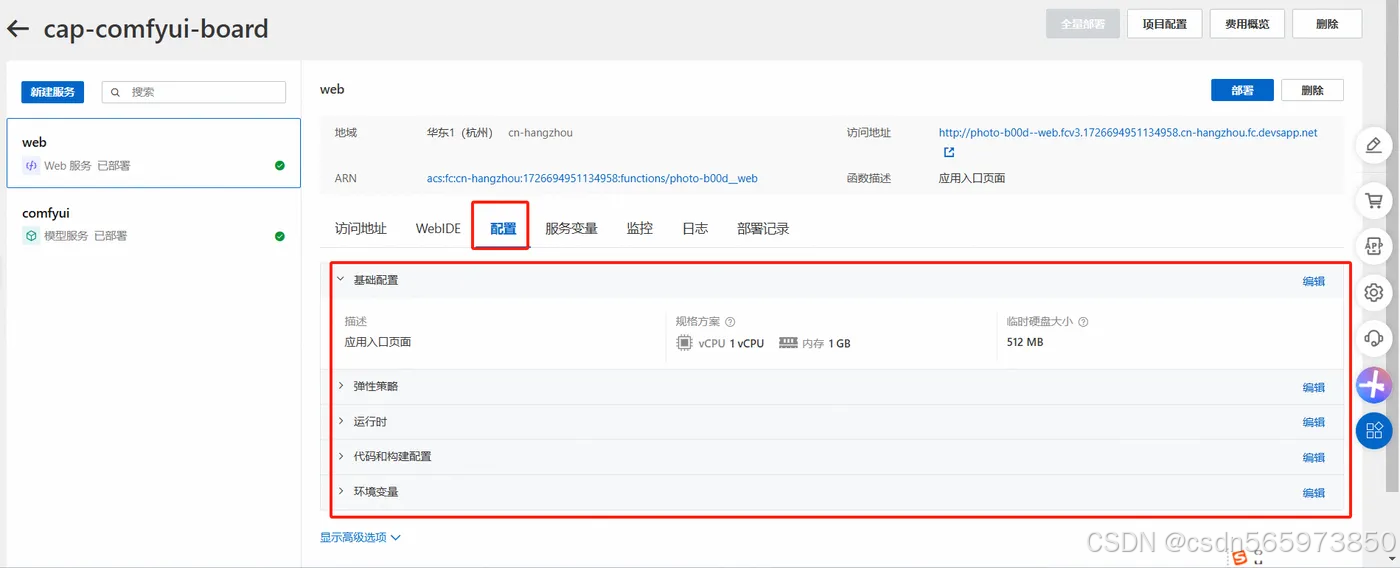Click the cn-hangzhou region text
The height and width of the screenshot is (568, 1400).
click(540, 132)
